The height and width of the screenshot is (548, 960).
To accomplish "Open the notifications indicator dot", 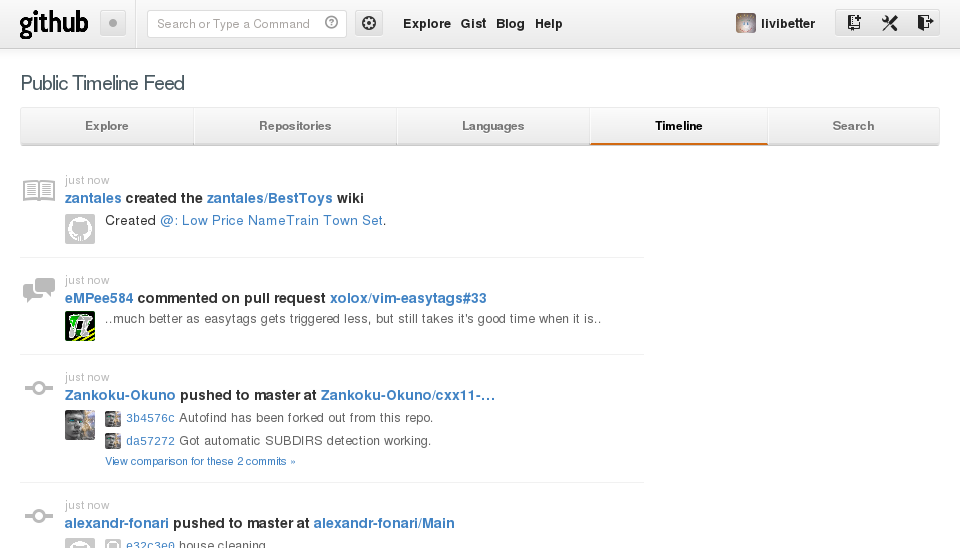I will coord(113,23).
